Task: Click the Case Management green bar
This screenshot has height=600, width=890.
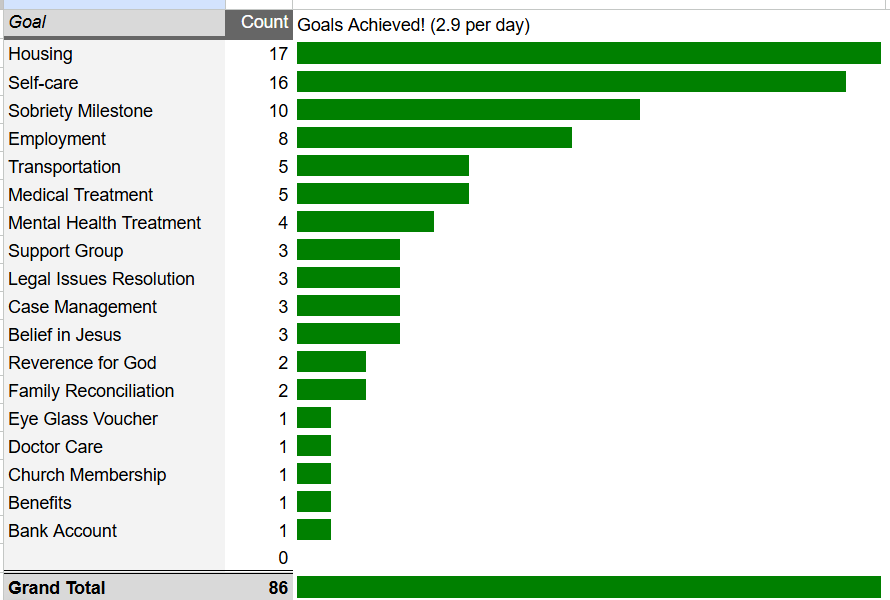Action: coord(349,305)
